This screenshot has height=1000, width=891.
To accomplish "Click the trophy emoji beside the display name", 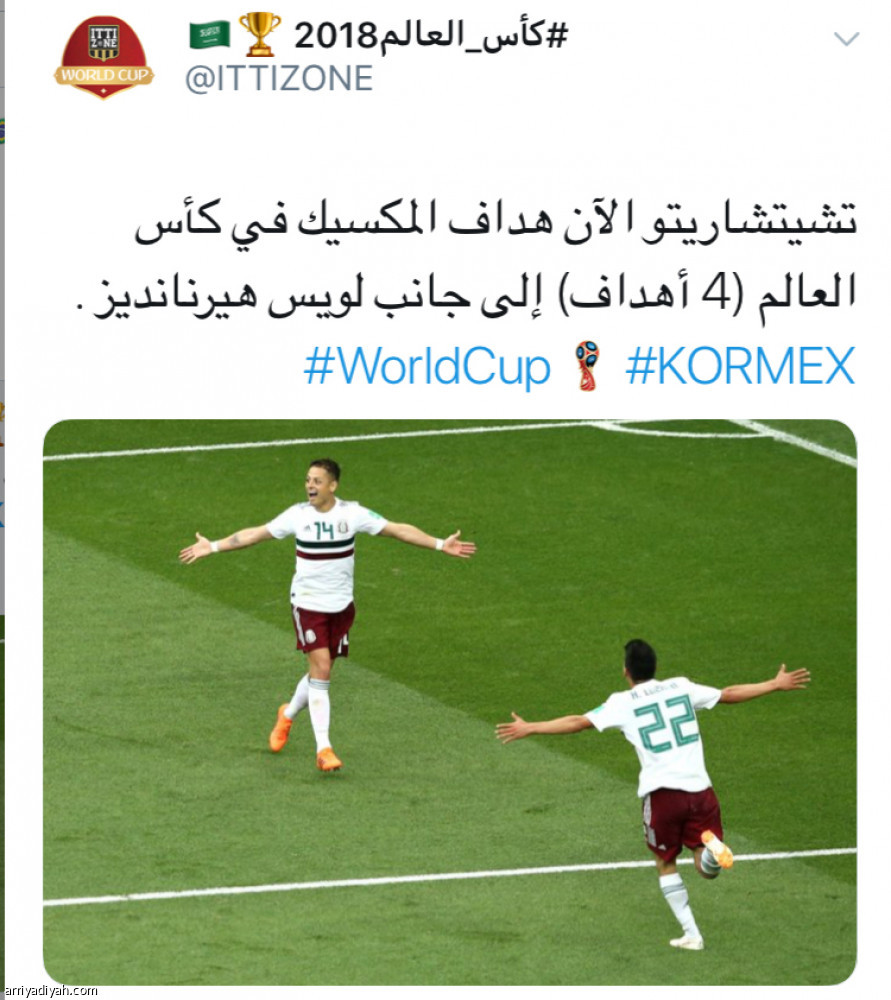I will coord(260,34).
